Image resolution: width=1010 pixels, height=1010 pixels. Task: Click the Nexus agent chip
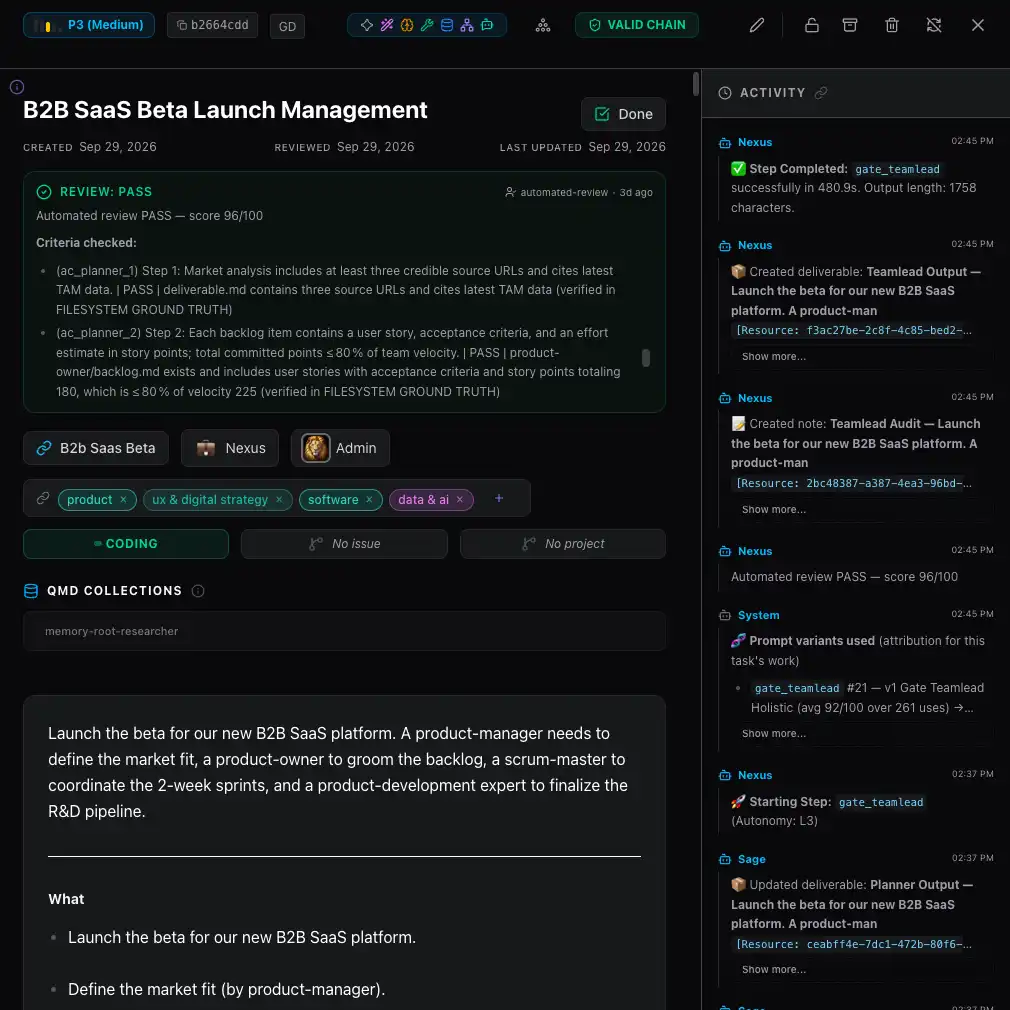(x=230, y=448)
